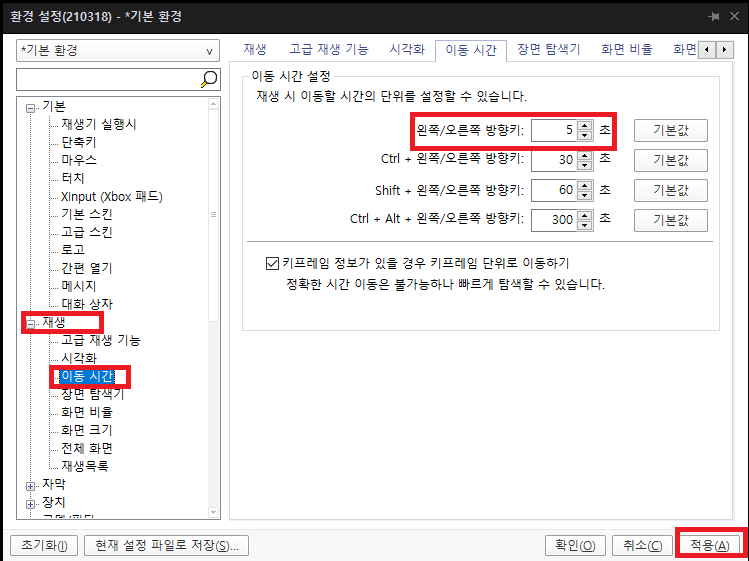Switch to the 재생 tab
This screenshot has height=561, width=749.
coord(255,49)
